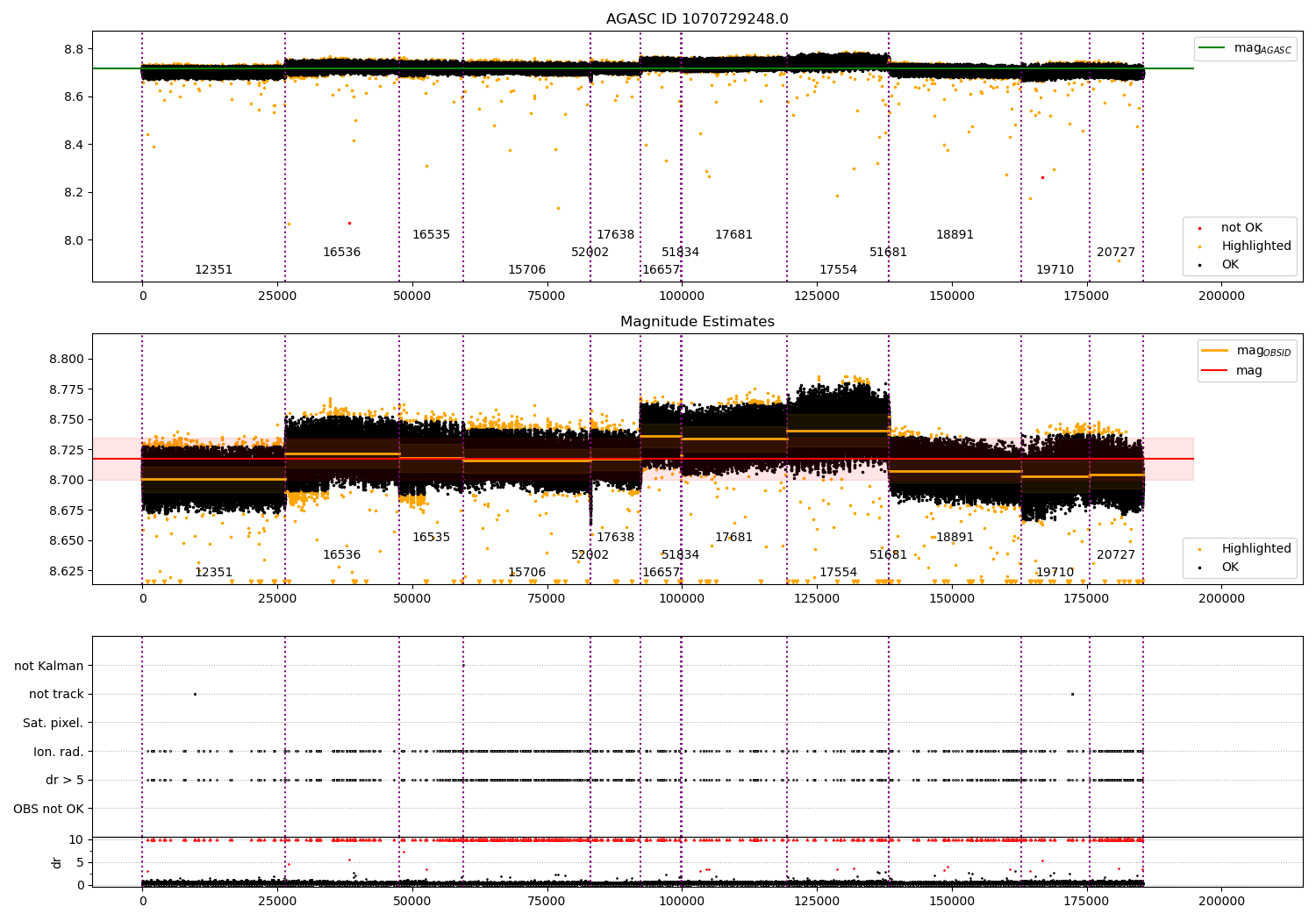
Task: Select the Ion. rad. axis label
Action: 59,752
